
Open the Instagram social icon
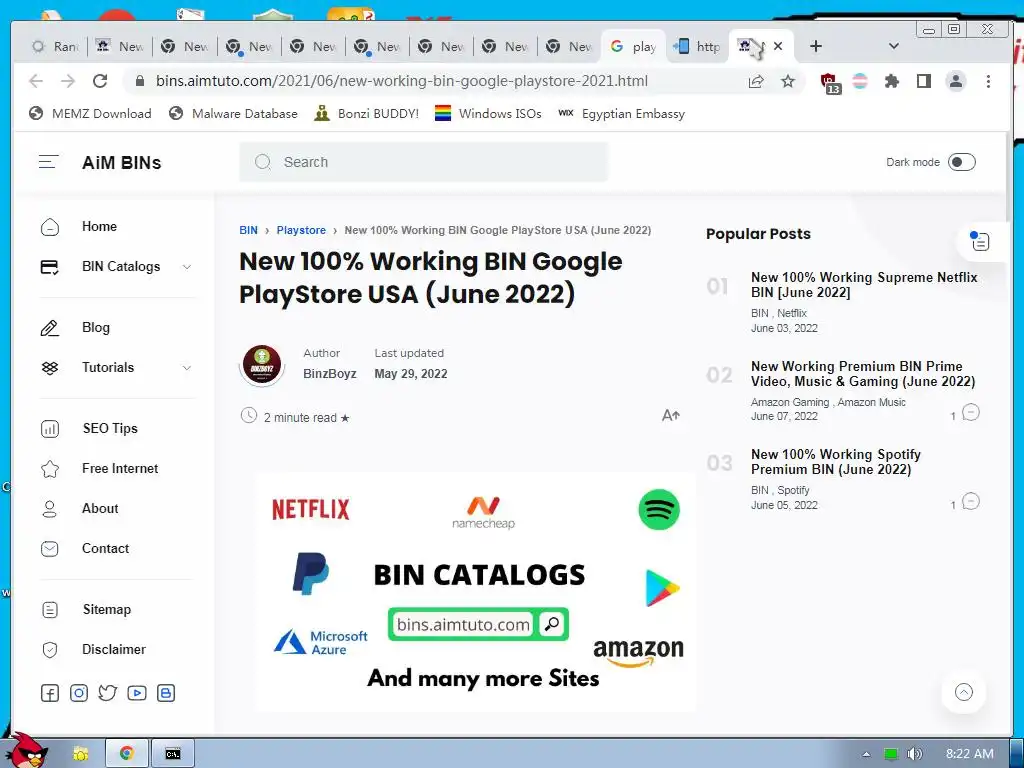click(x=79, y=693)
